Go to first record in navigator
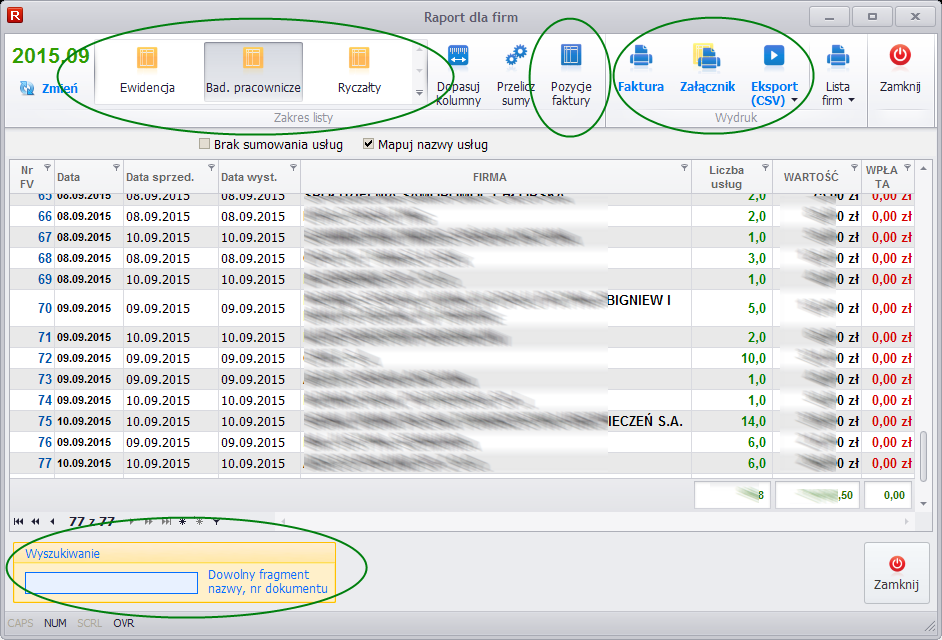The width and height of the screenshot is (942, 640). [19, 521]
